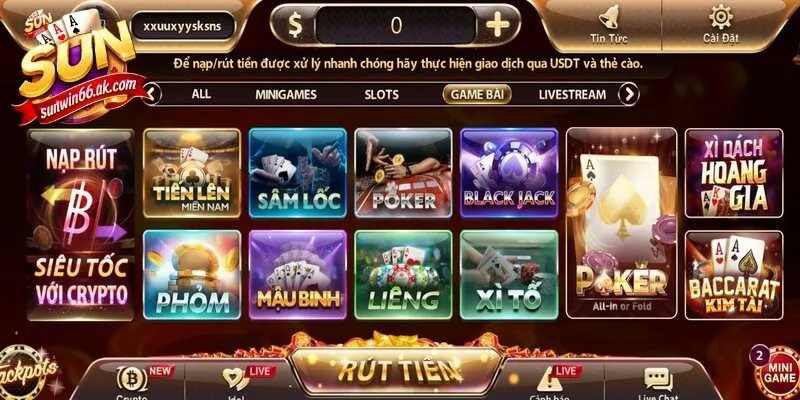Viewport: 800px width, 400px height.
Task: Click the plus icon to add funds
Action: click(497, 25)
